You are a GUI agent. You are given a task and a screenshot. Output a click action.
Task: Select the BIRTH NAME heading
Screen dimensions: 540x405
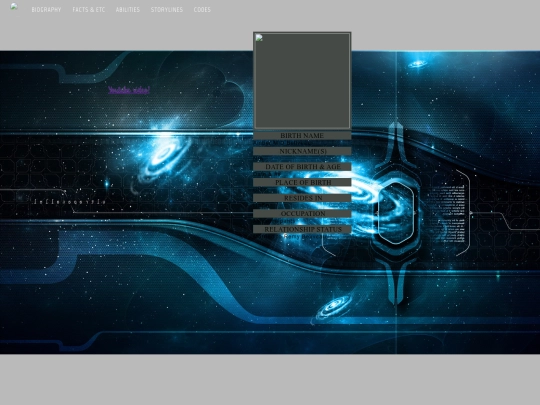[302, 135]
